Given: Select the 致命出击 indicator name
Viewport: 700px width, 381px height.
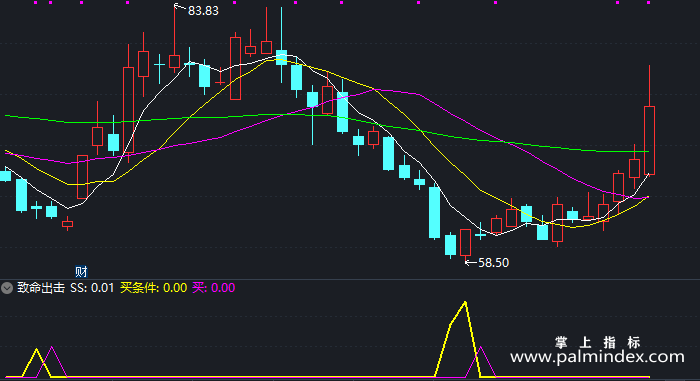Looking at the screenshot, I should tap(41, 288).
